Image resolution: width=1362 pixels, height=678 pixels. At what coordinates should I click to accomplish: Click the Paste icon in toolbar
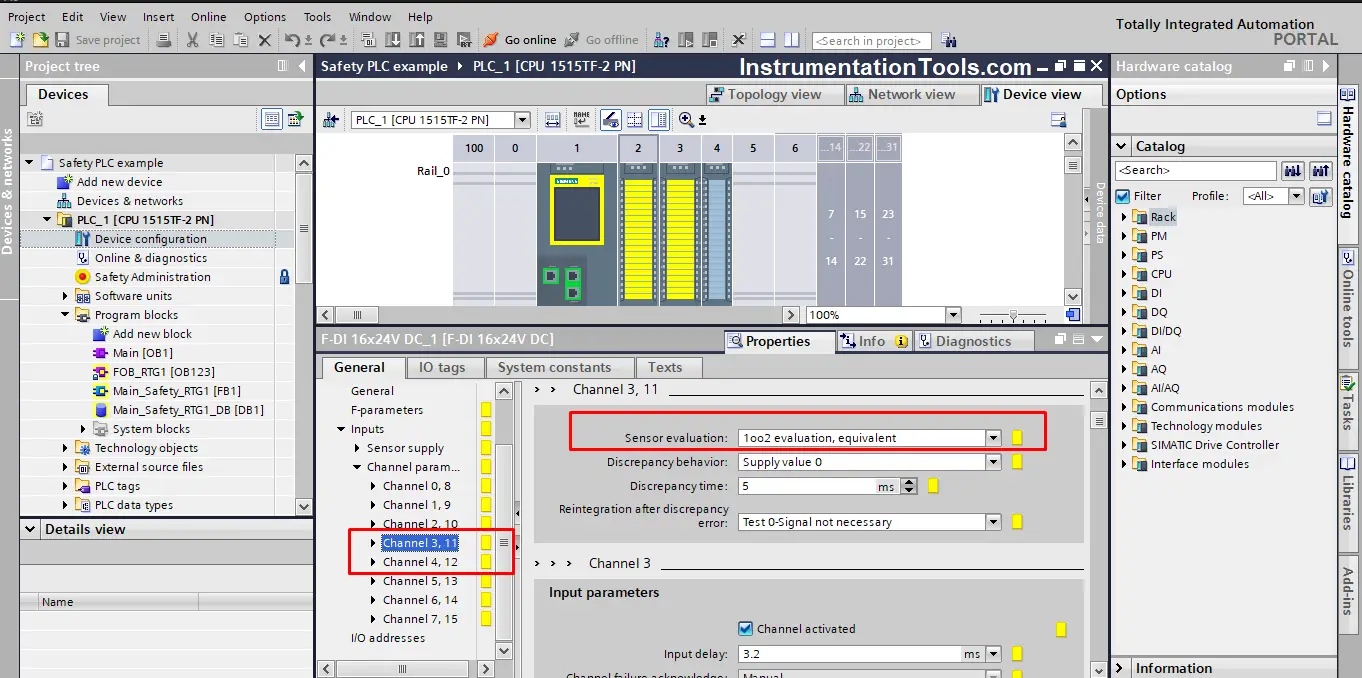tap(240, 40)
